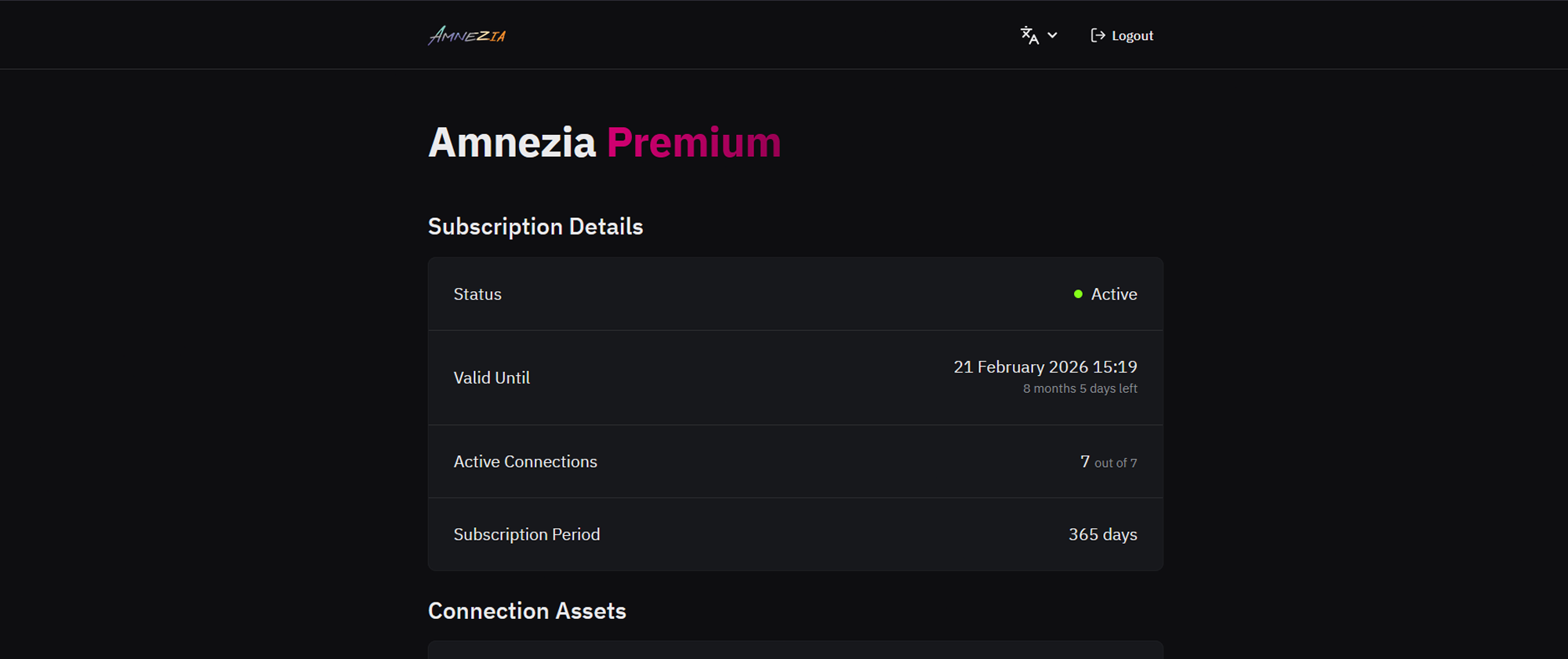Click the language translate icon
Viewport: 1568px width, 659px height.
pos(1029,35)
